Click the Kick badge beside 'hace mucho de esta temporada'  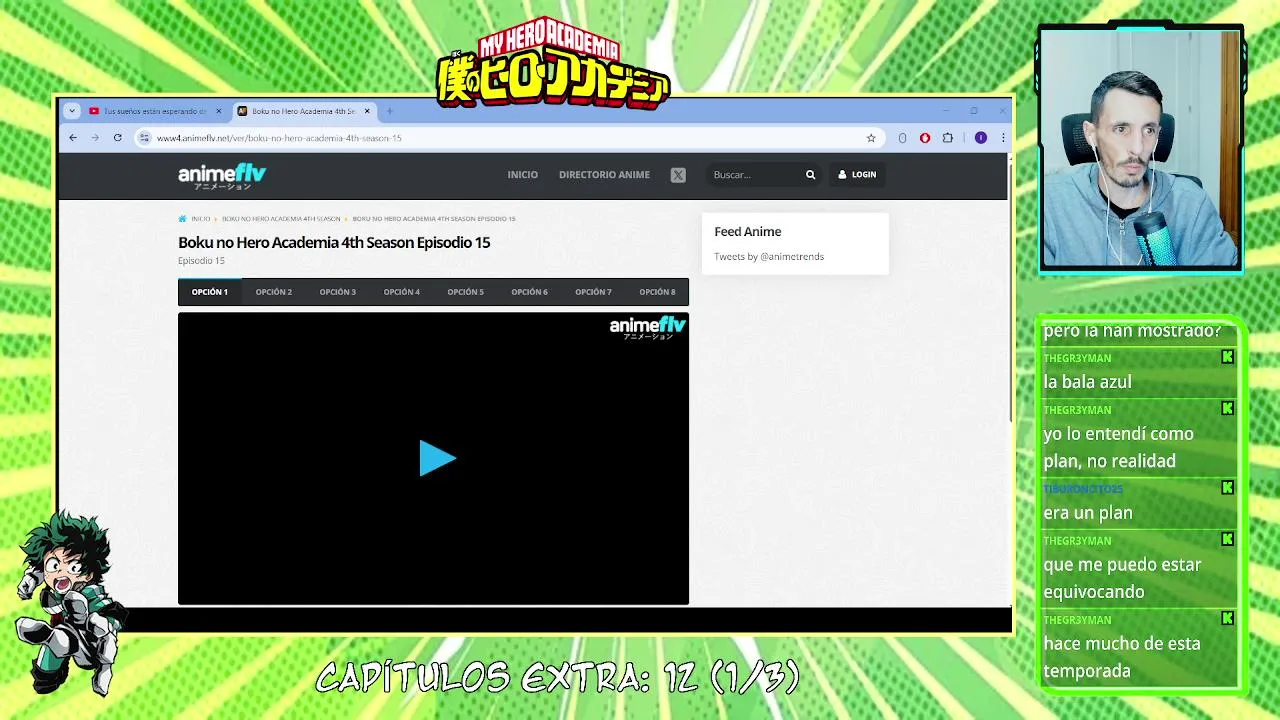click(x=1227, y=619)
